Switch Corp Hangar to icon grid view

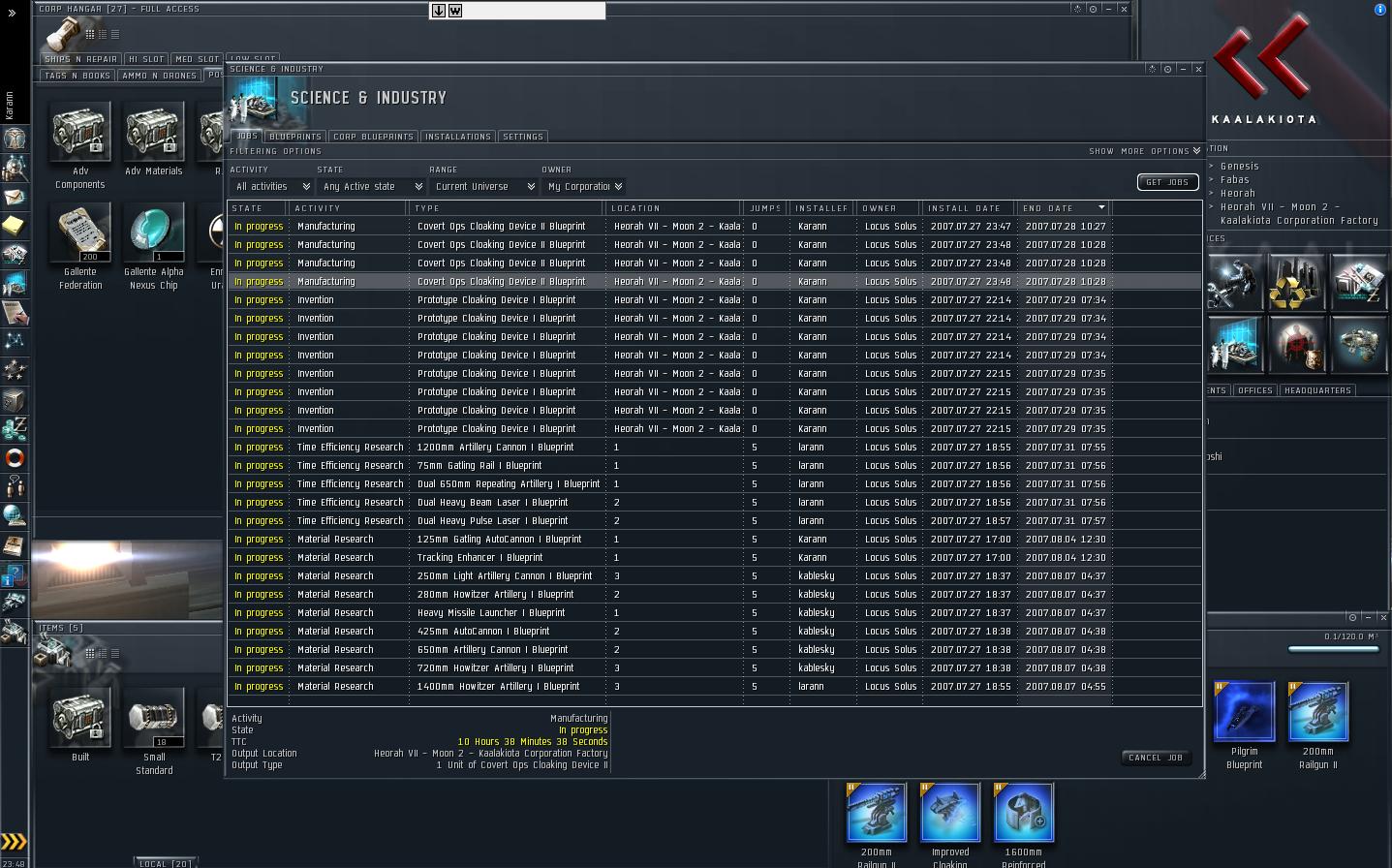point(90,35)
